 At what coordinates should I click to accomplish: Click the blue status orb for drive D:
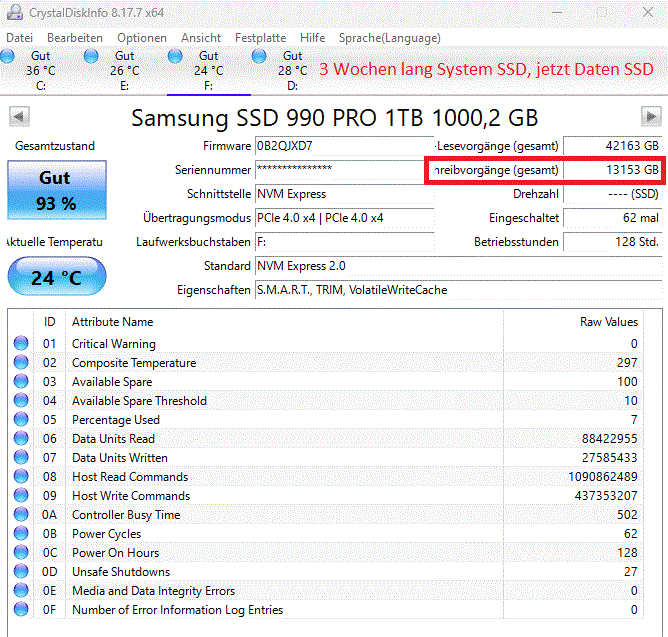coord(259,56)
